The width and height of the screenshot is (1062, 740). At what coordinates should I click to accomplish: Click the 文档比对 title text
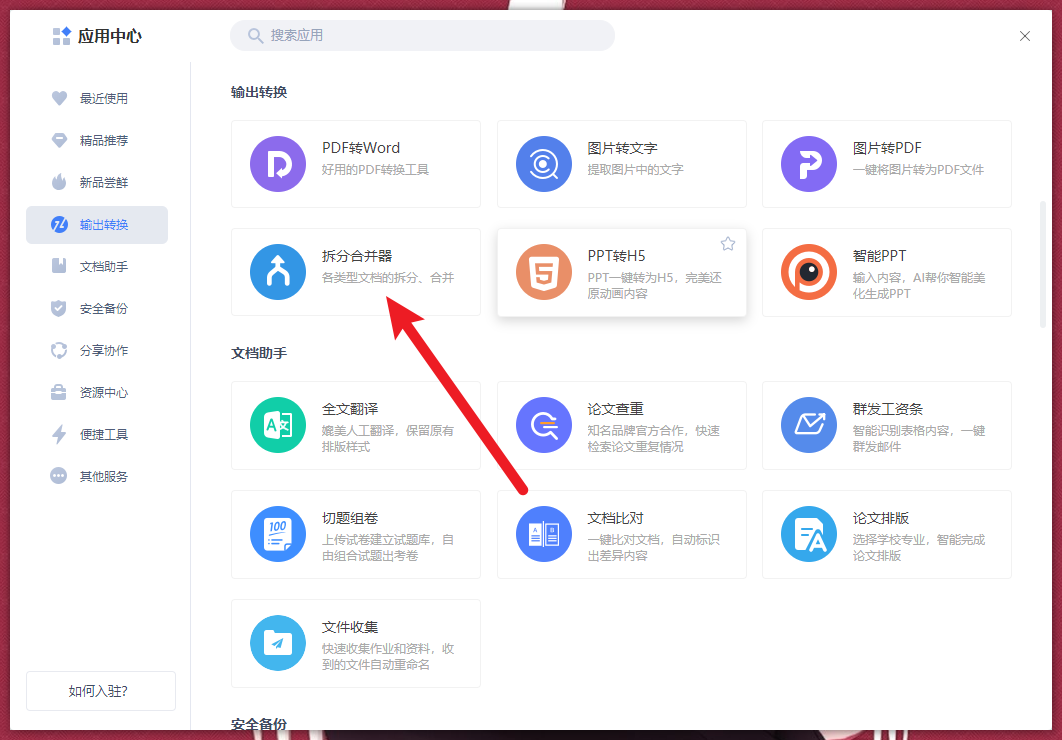pyautogui.click(x=616, y=518)
